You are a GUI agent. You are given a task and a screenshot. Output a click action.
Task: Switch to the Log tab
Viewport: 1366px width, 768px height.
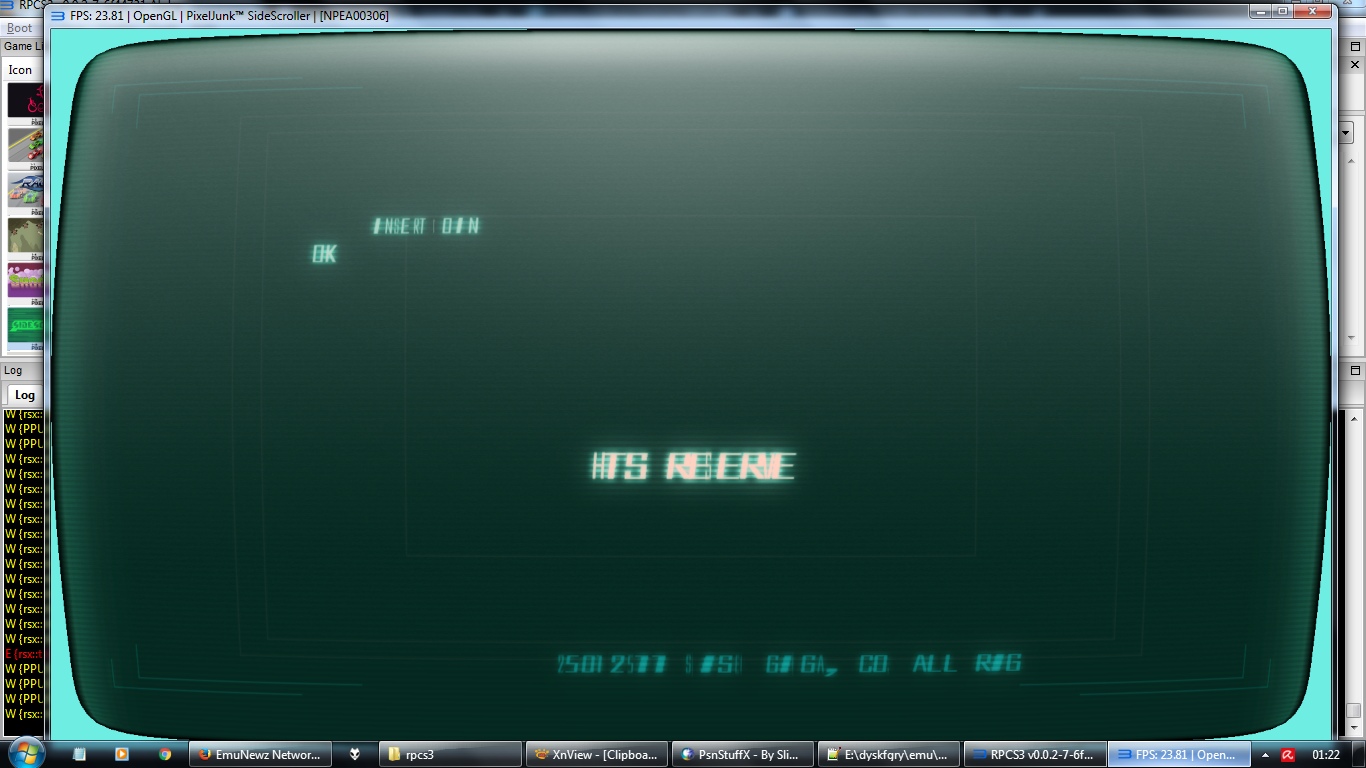click(24, 395)
